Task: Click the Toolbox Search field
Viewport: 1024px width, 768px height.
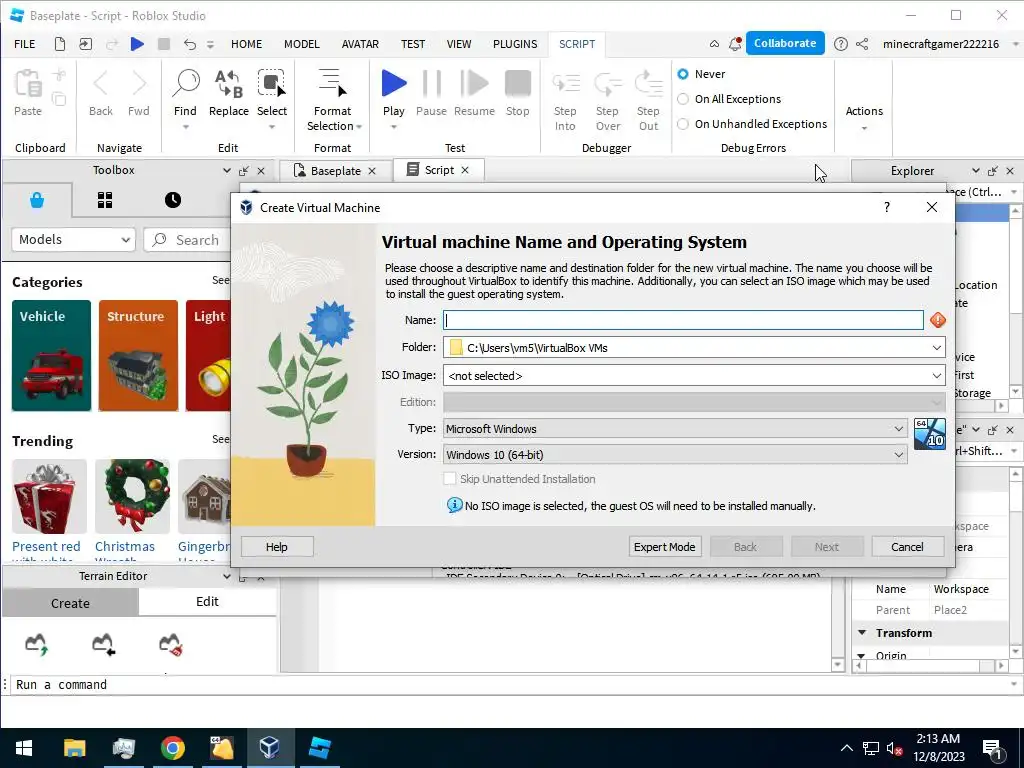Action: pyautogui.click(x=186, y=240)
